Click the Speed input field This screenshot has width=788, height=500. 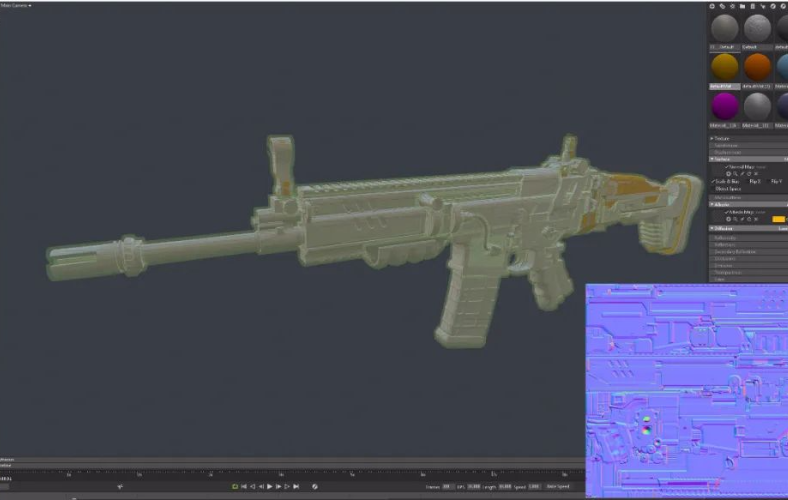coord(534,486)
